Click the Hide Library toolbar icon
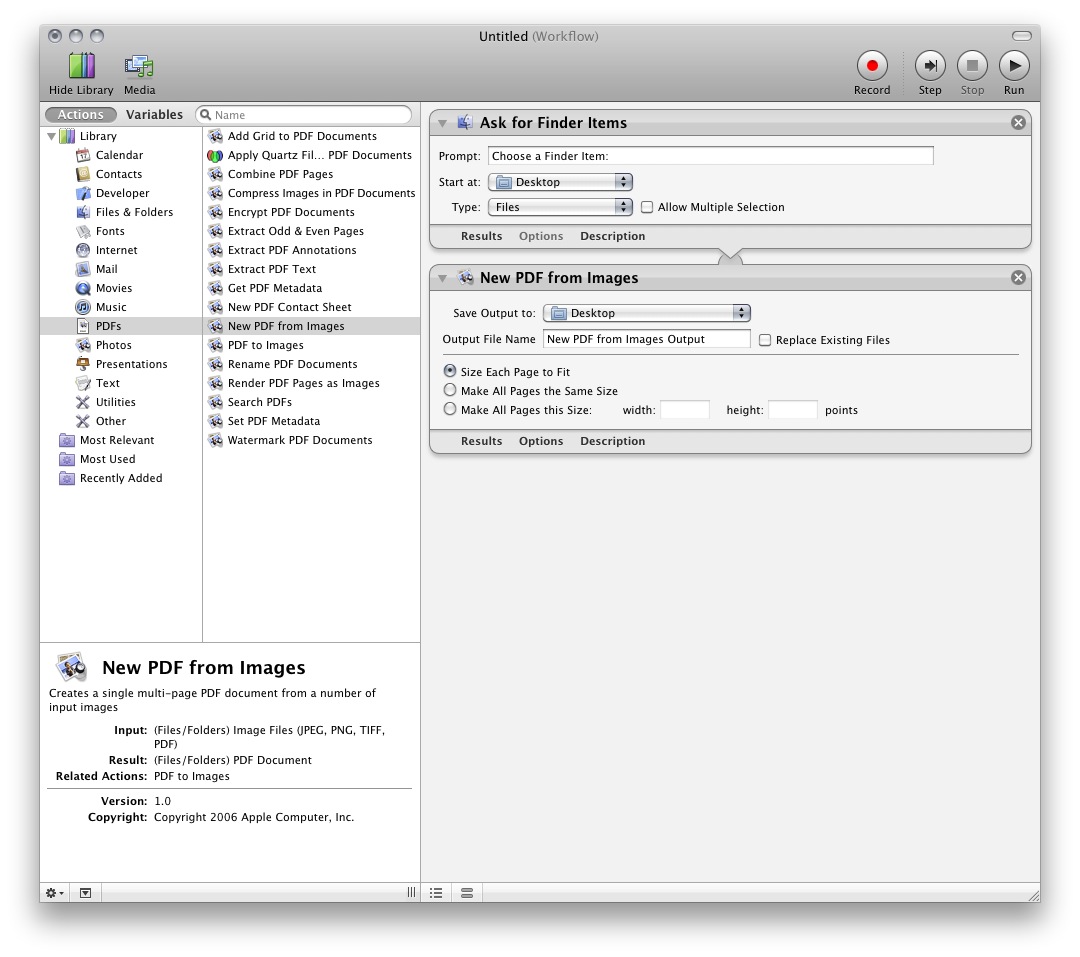Viewport: 1080px width, 957px height. 81,67
